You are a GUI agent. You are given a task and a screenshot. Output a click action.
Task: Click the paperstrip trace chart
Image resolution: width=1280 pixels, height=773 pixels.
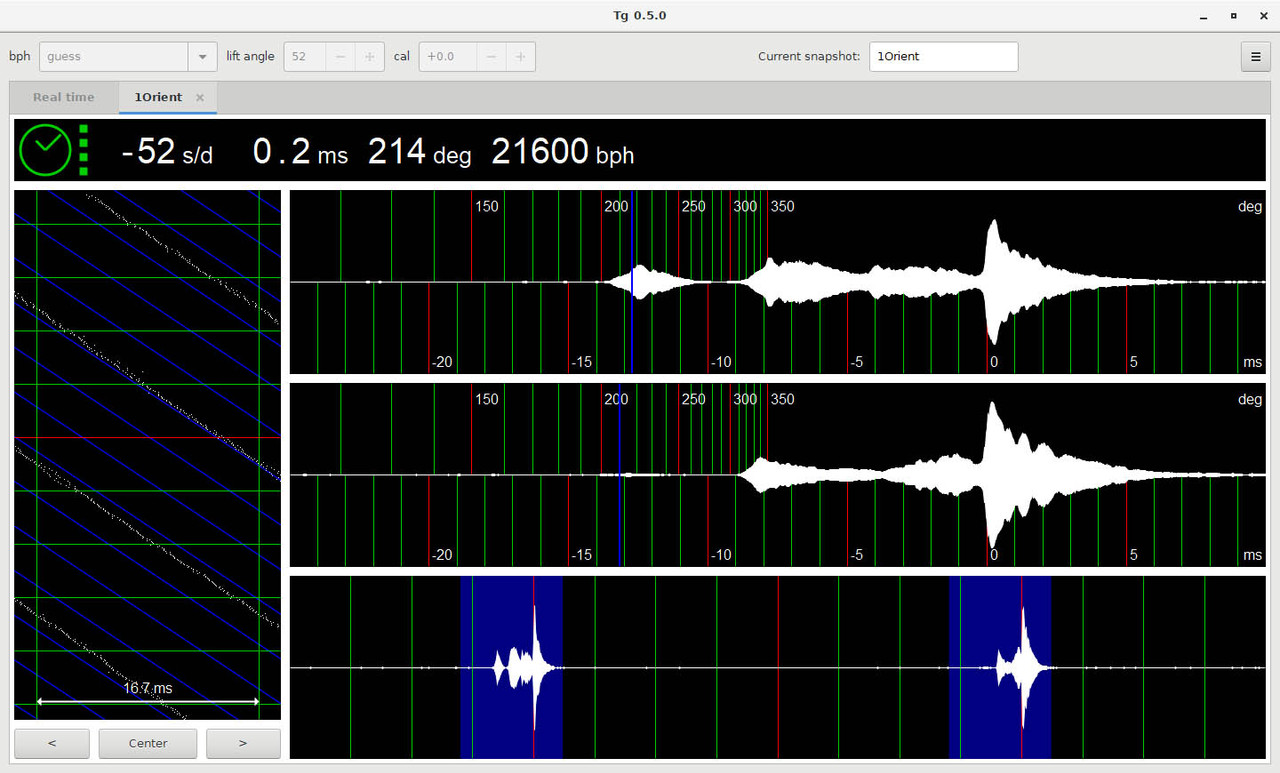click(x=148, y=455)
